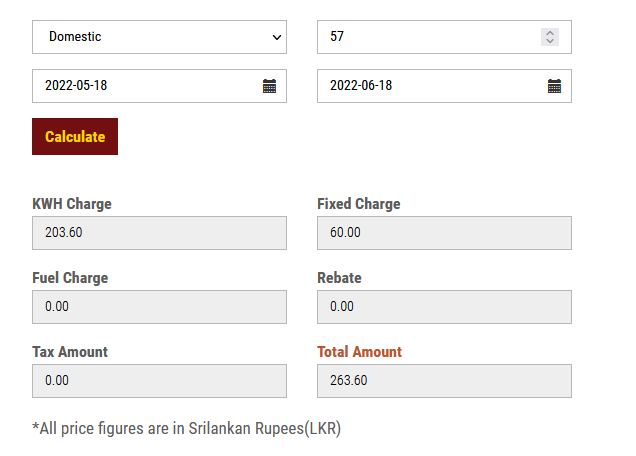The width and height of the screenshot is (636, 456).
Task: Click the KWH Charge label
Action: 72,204
